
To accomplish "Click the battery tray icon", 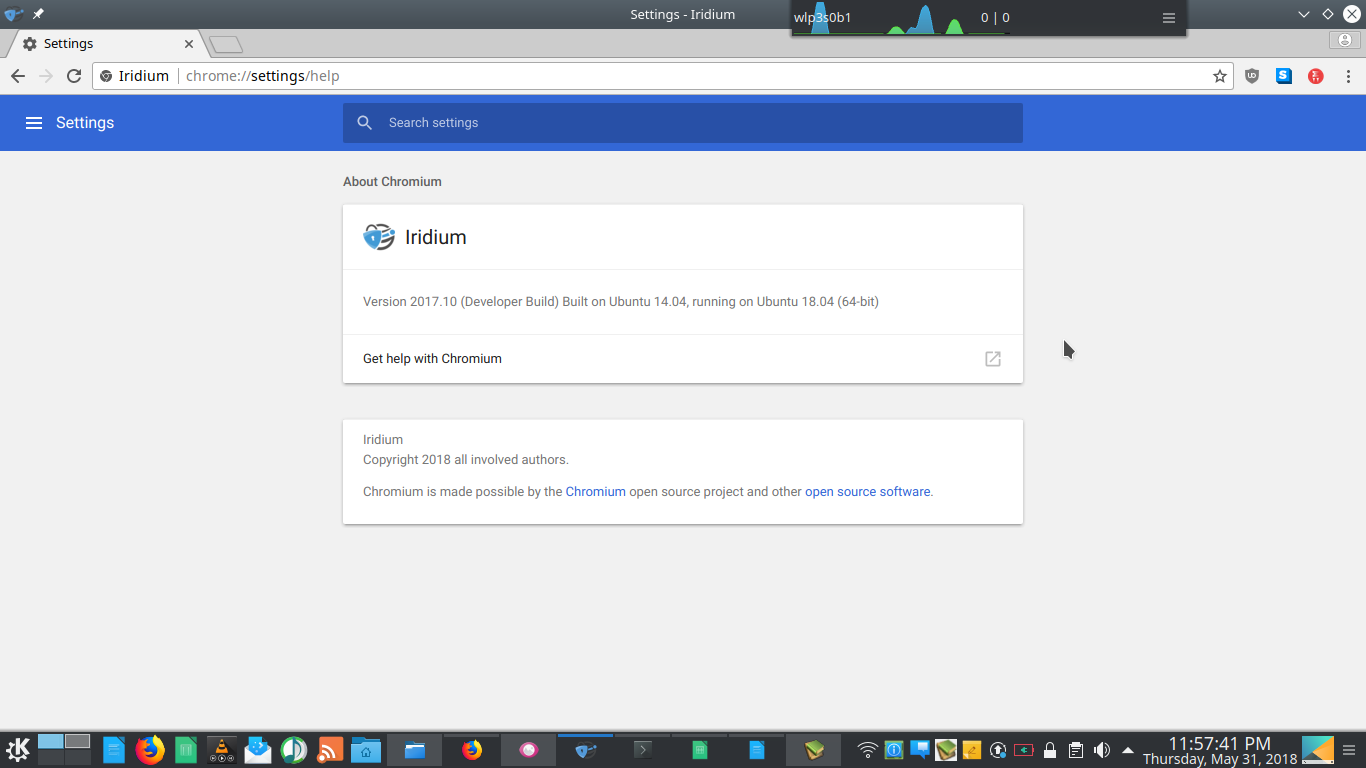I will 1024,750.
